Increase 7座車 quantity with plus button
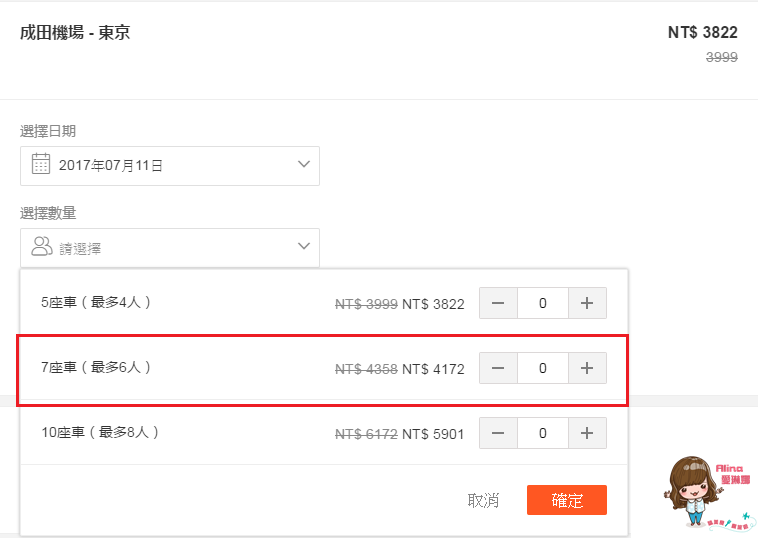Image resolution: width=758 pixels, height=538 pixels. click(587, 368)
